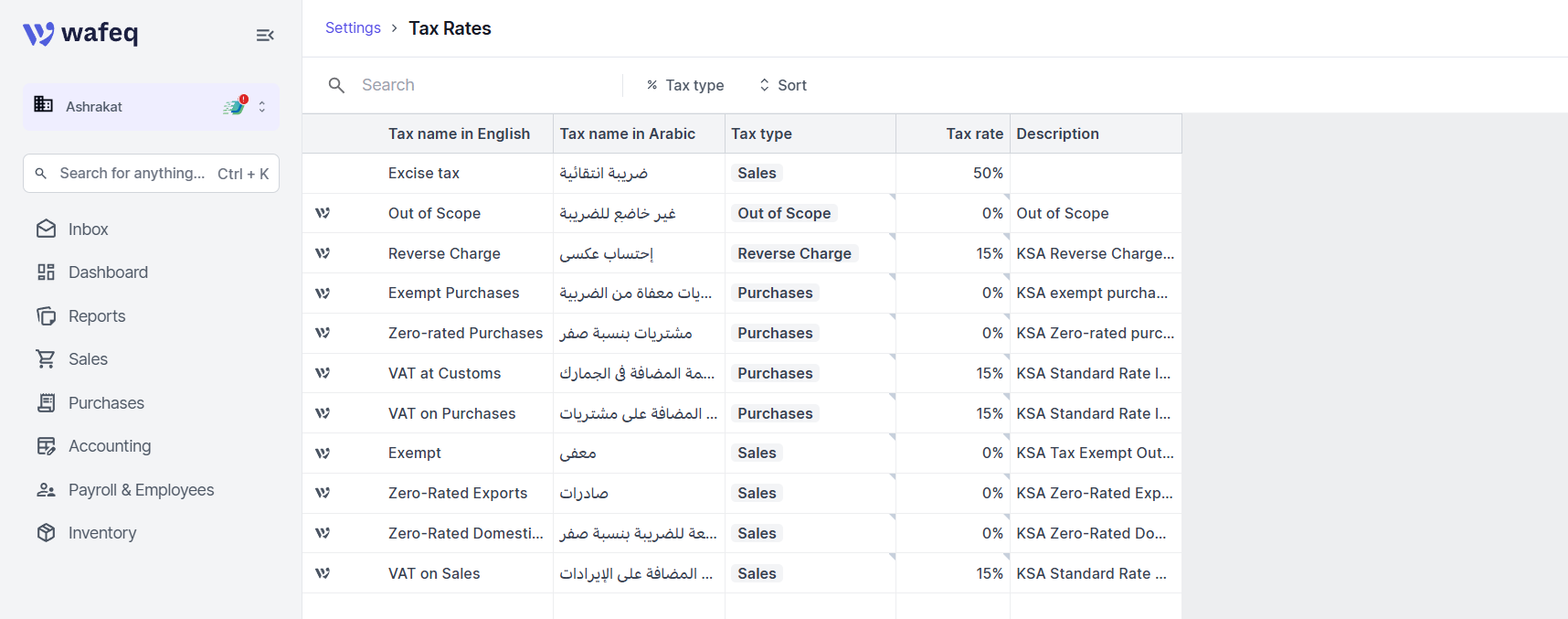Open Purchases from the sidebar

90,403
